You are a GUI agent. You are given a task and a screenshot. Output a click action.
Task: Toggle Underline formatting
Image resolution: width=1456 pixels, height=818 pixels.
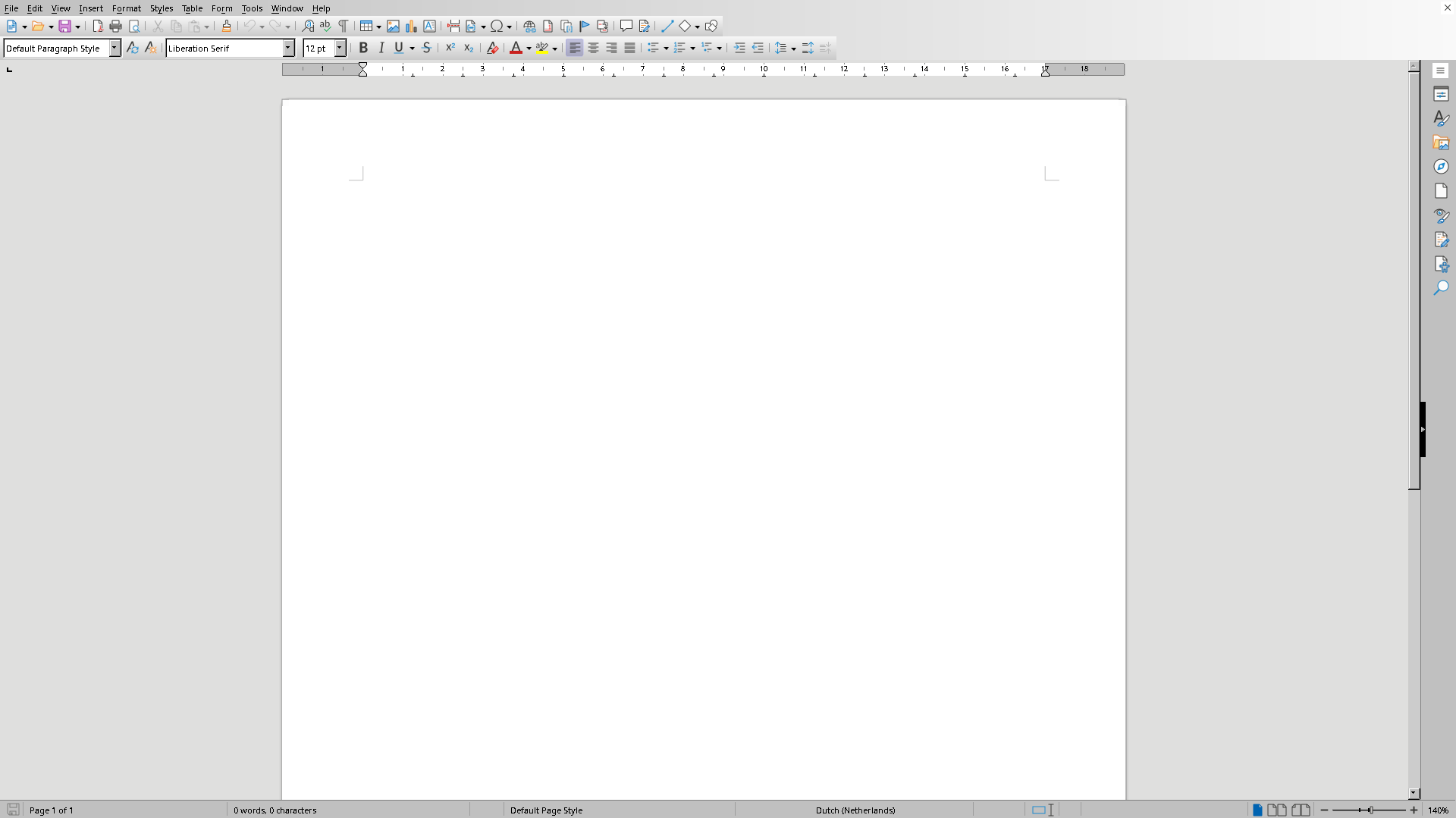[x=399, y=48]
